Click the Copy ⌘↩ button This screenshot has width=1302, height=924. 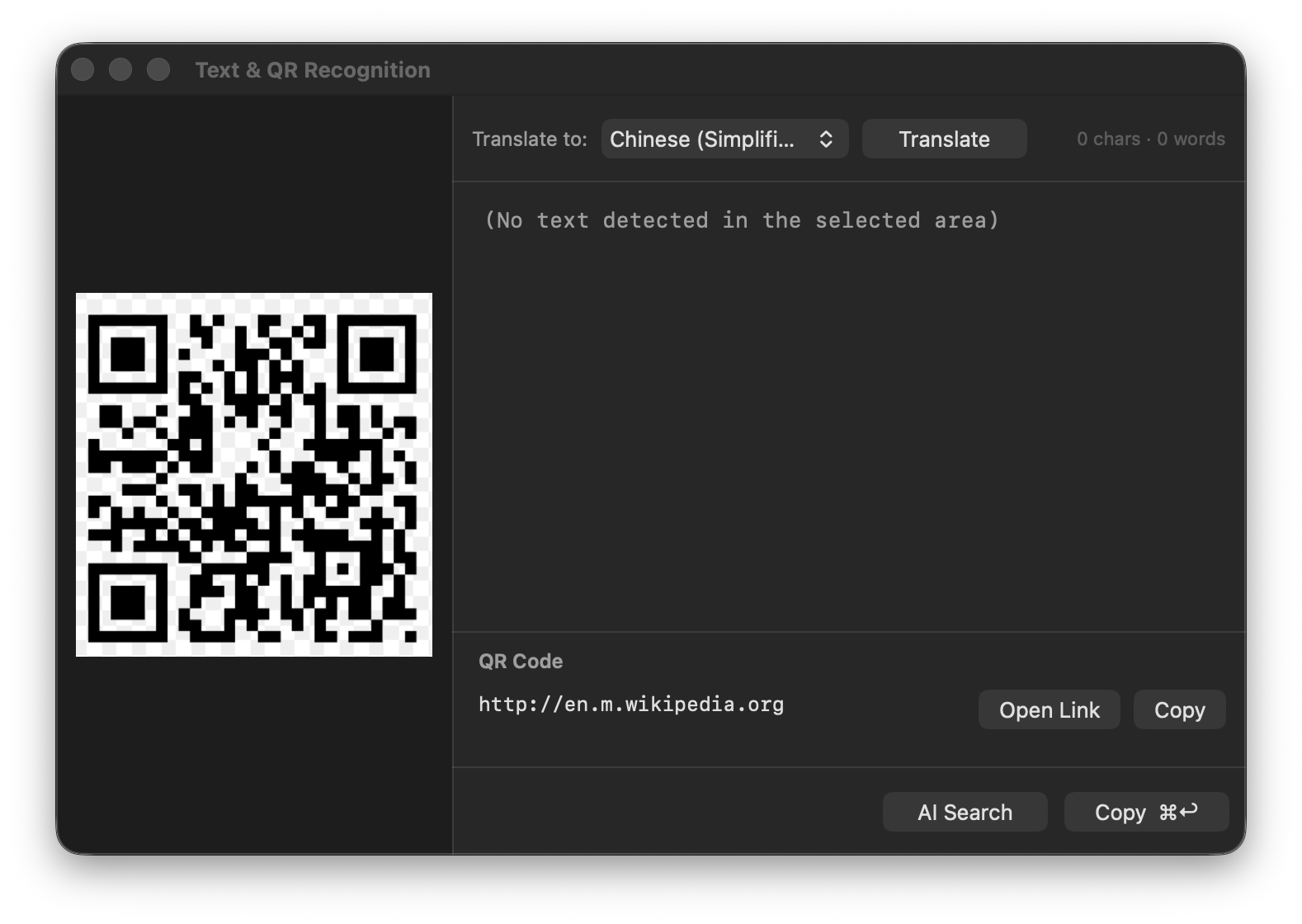coord(1146,812)
